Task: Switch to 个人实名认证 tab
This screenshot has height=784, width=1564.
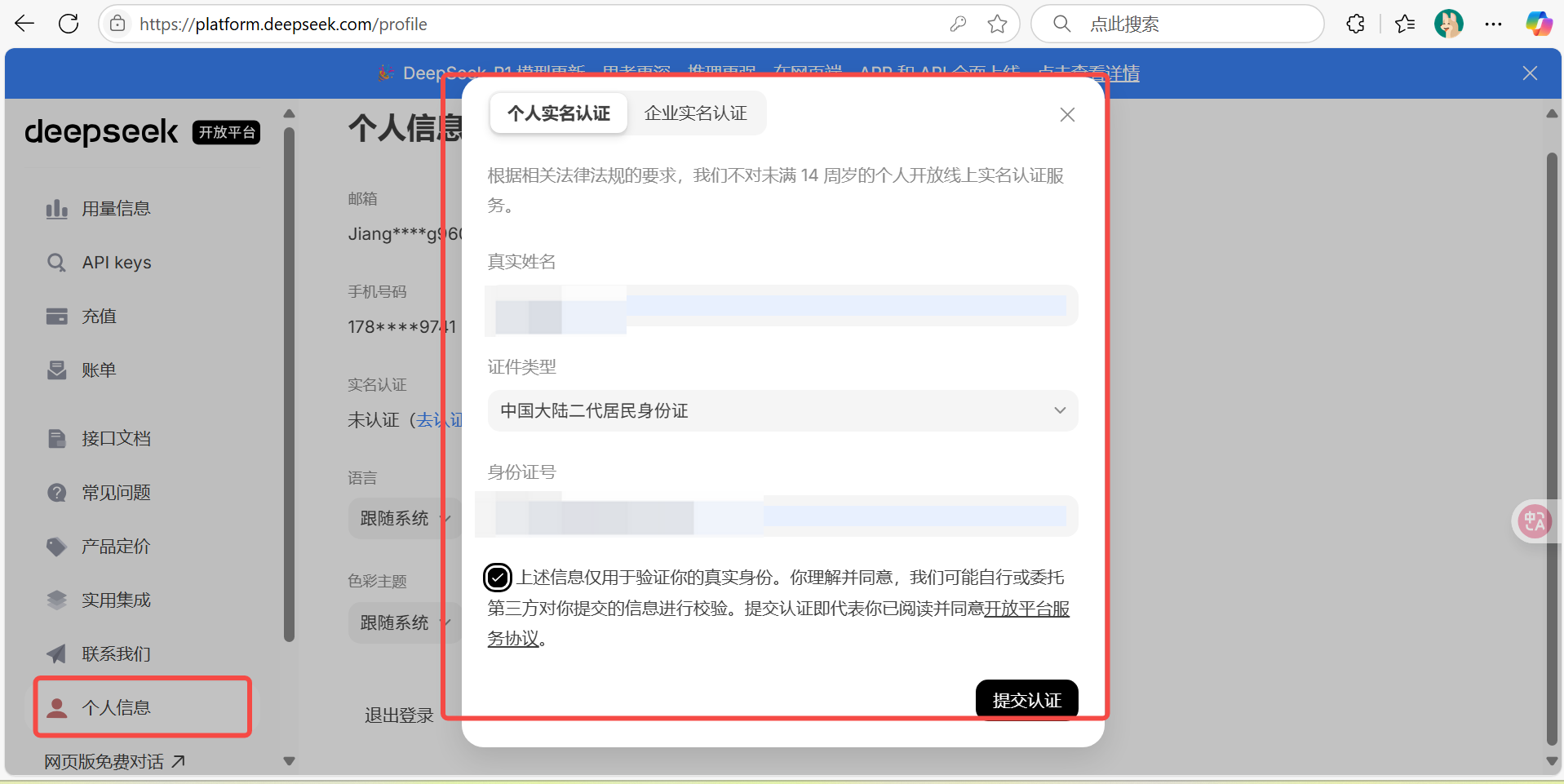Action: (559, 113)
